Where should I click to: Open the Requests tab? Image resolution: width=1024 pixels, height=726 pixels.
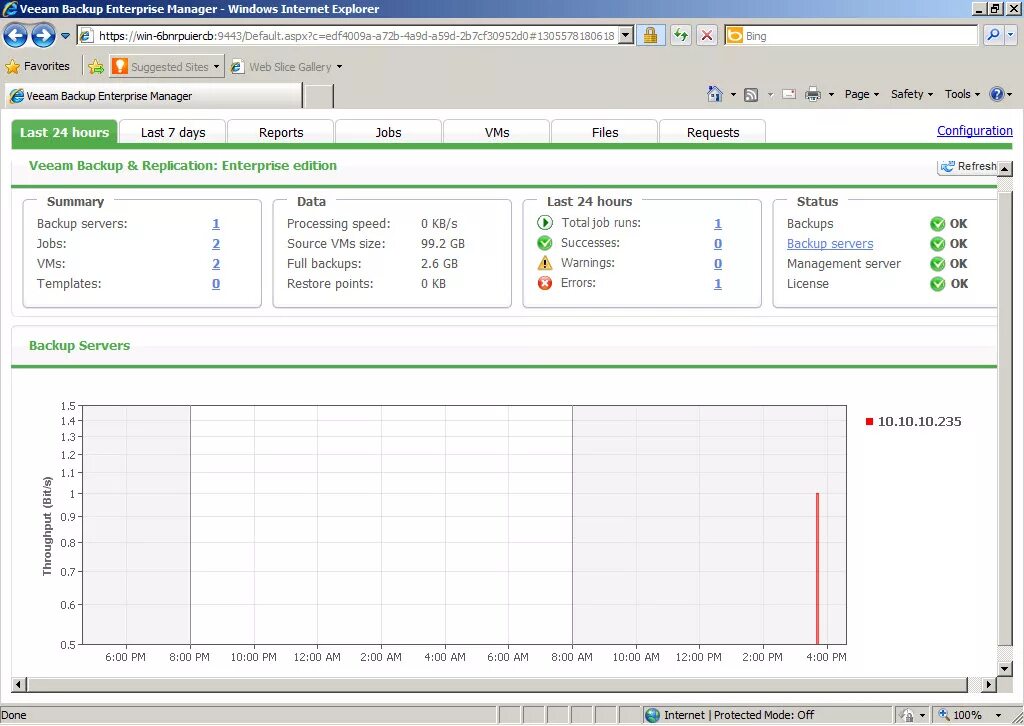713,133
